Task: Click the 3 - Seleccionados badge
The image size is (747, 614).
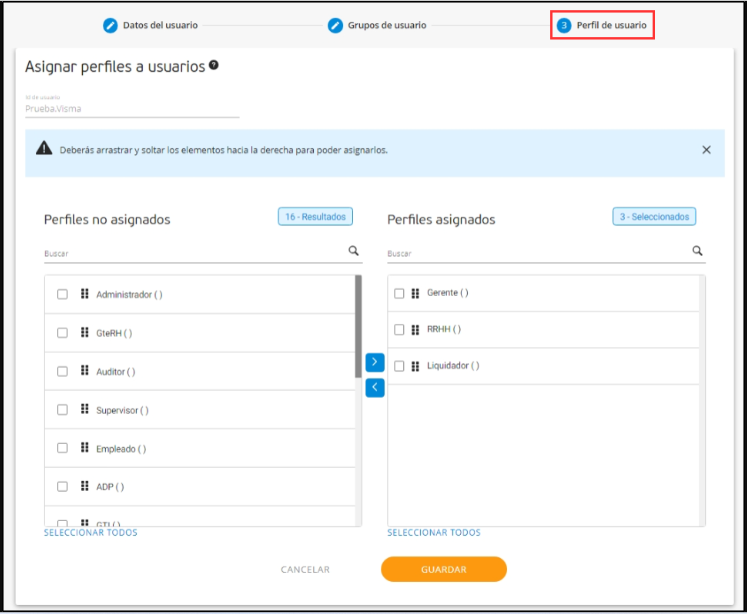Action: coord(654,216)
